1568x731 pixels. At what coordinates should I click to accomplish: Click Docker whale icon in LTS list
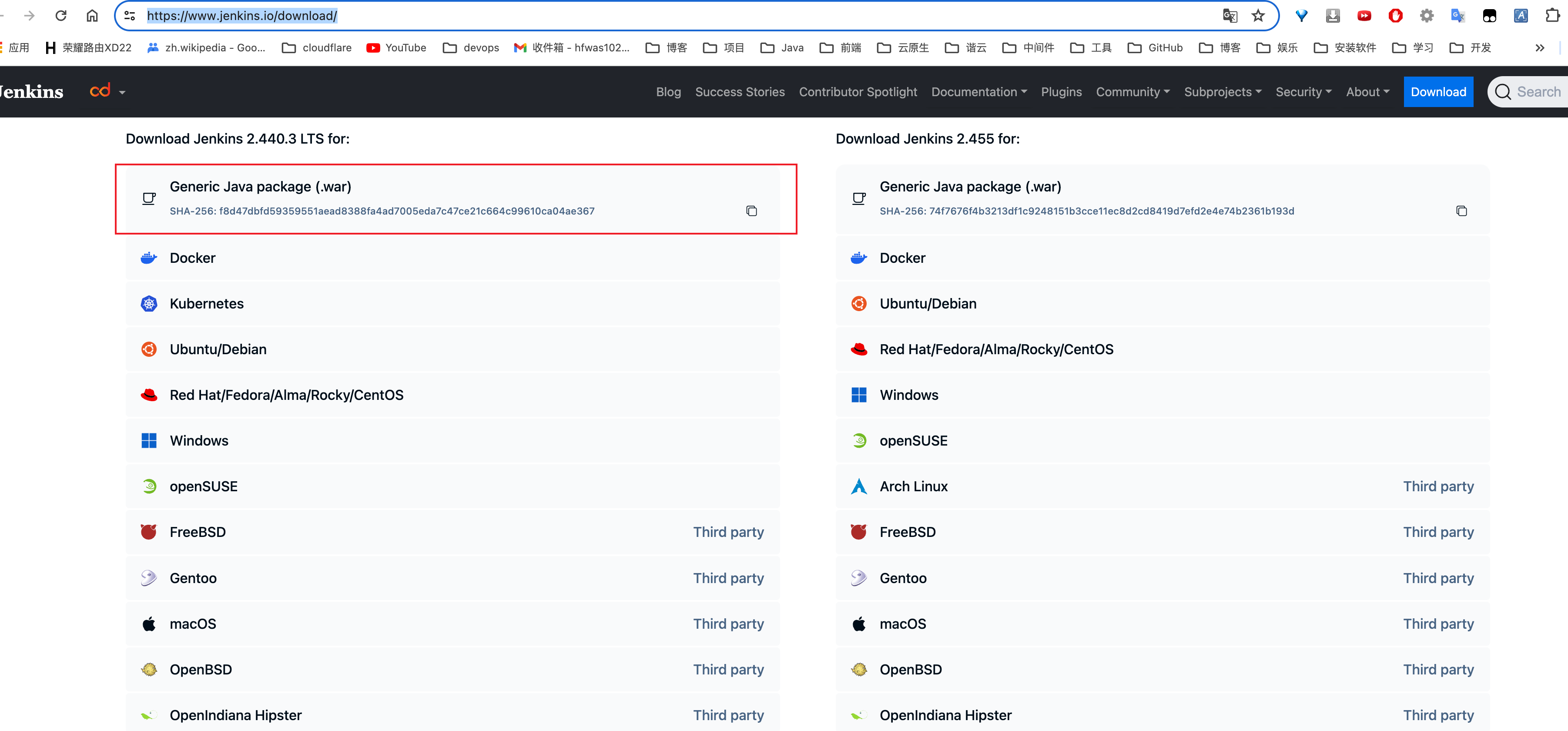click(149, 258)
